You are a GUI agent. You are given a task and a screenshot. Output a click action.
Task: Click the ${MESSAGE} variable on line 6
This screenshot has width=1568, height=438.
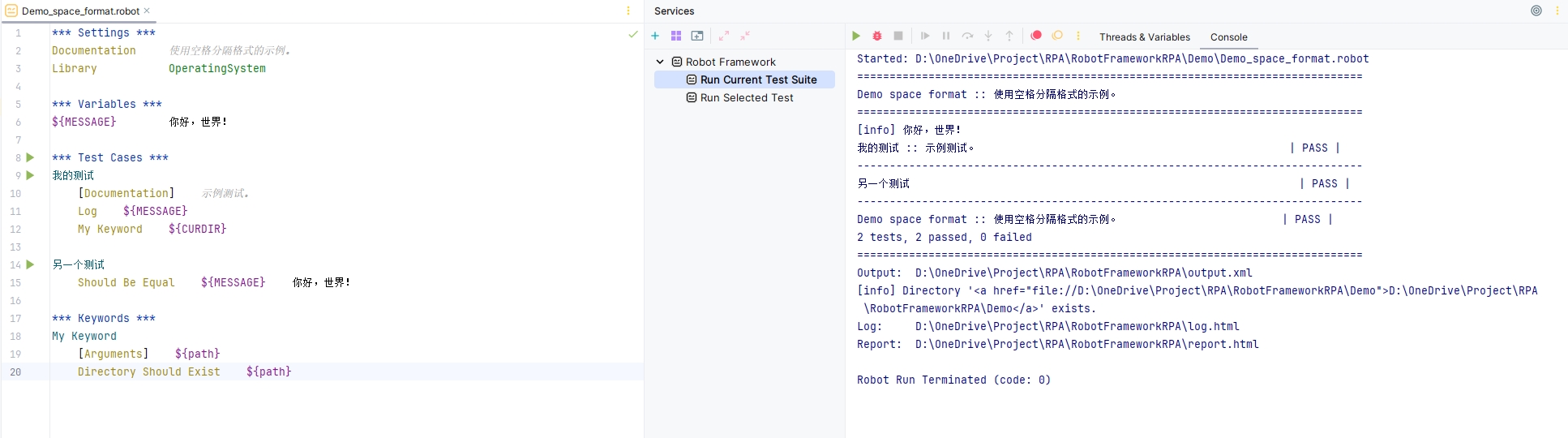[x=84, y=122]
